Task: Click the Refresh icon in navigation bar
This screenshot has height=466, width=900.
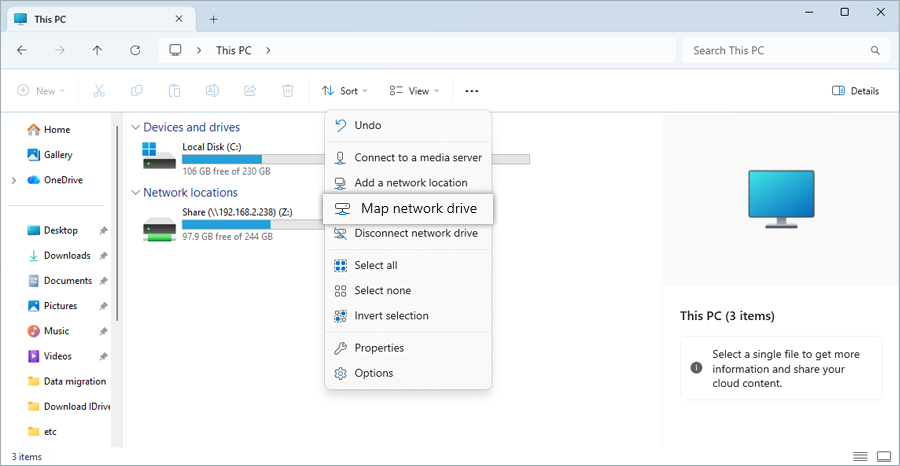Action: tap(135, 50)
